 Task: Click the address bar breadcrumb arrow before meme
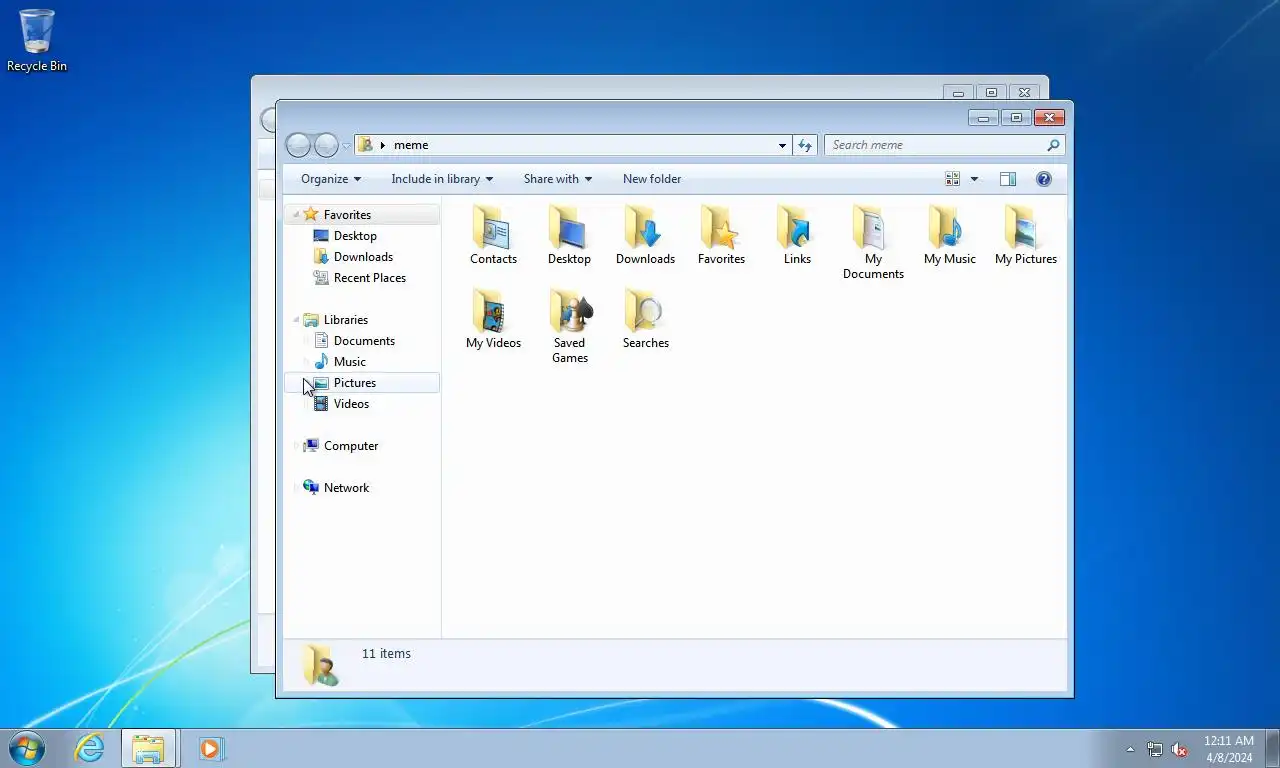pos(383,146)
